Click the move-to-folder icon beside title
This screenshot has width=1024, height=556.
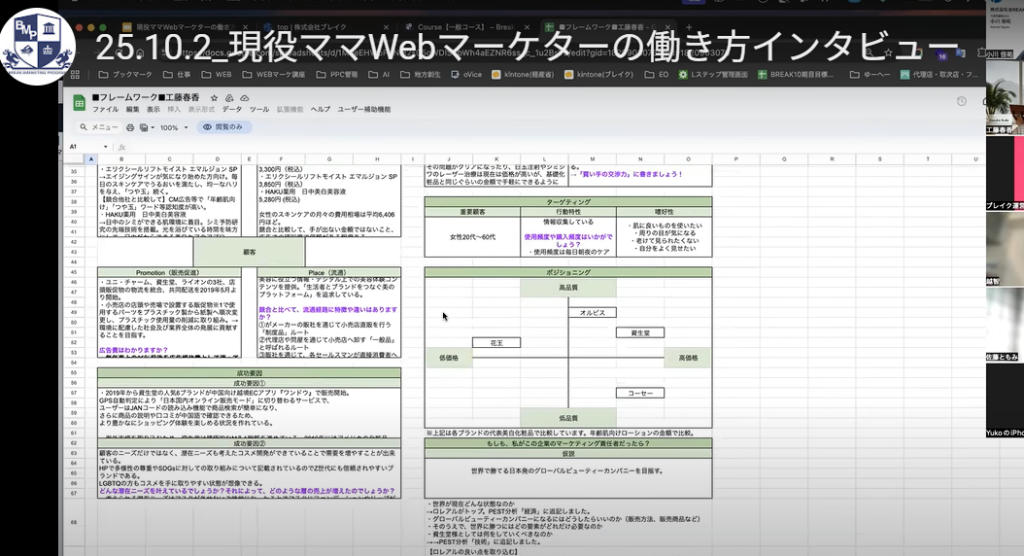click(x=229, y=96)
